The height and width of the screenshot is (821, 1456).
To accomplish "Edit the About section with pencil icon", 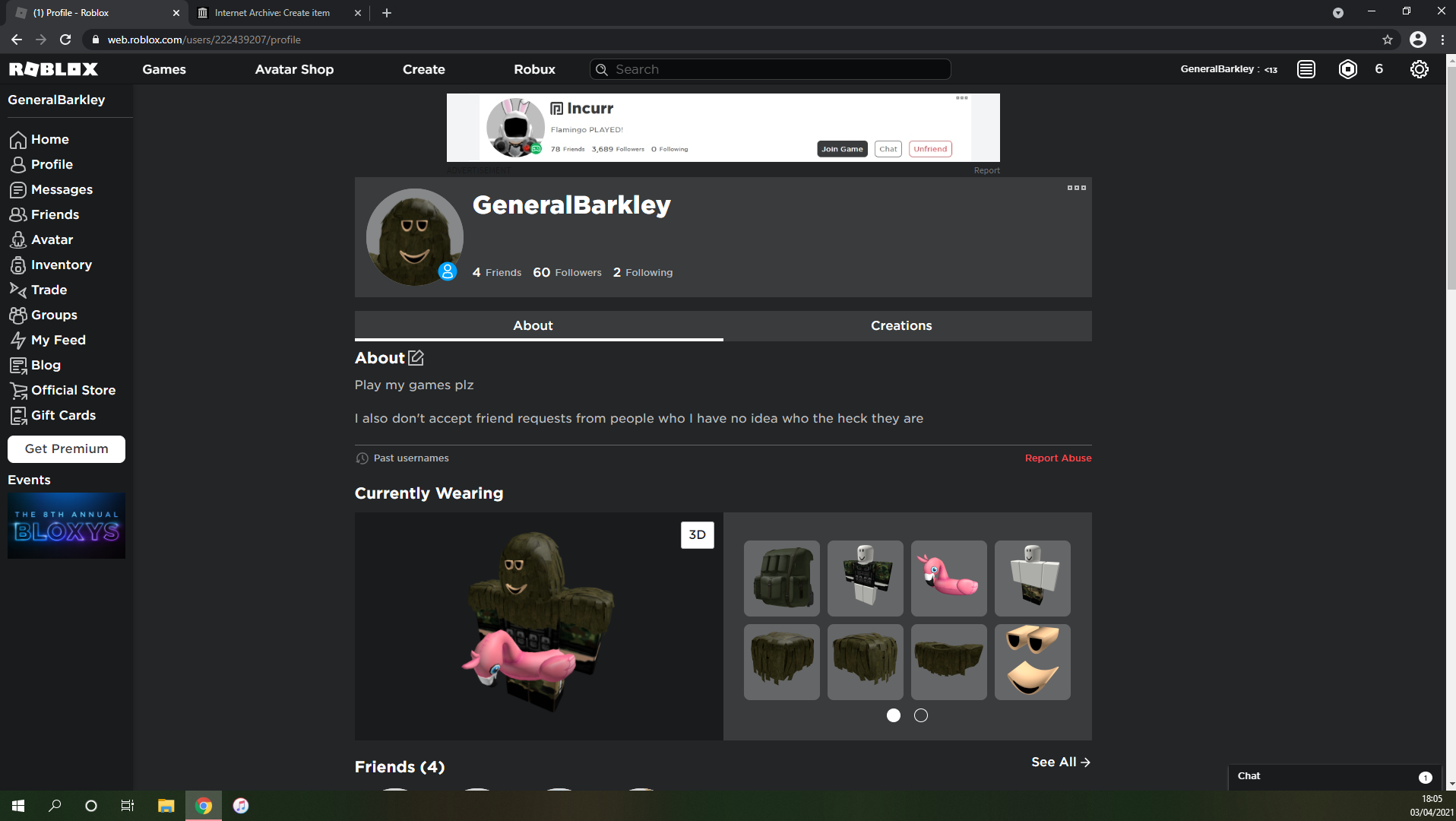I will (416, 357).
